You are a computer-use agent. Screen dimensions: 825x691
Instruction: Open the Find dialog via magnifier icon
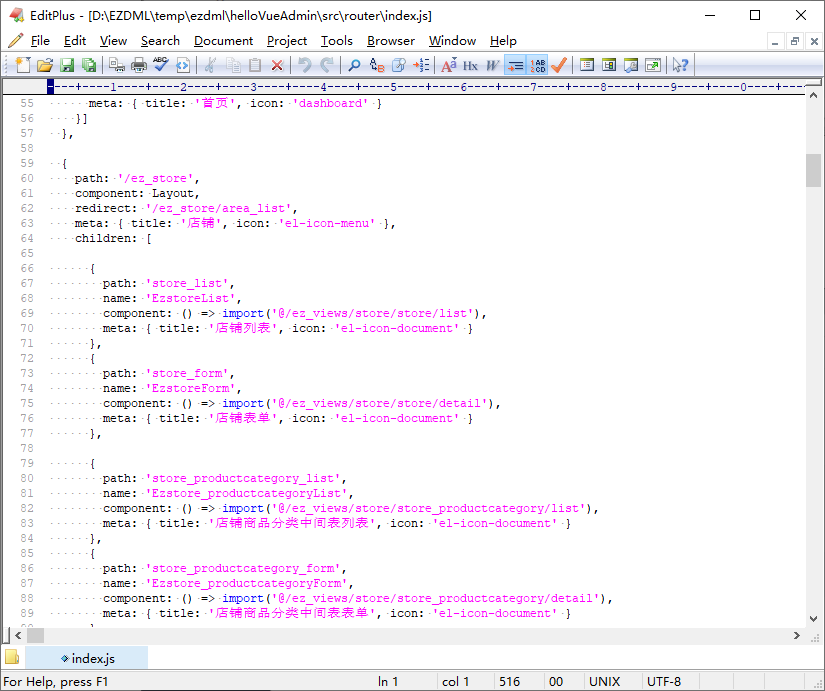click(x=354, y=64)
